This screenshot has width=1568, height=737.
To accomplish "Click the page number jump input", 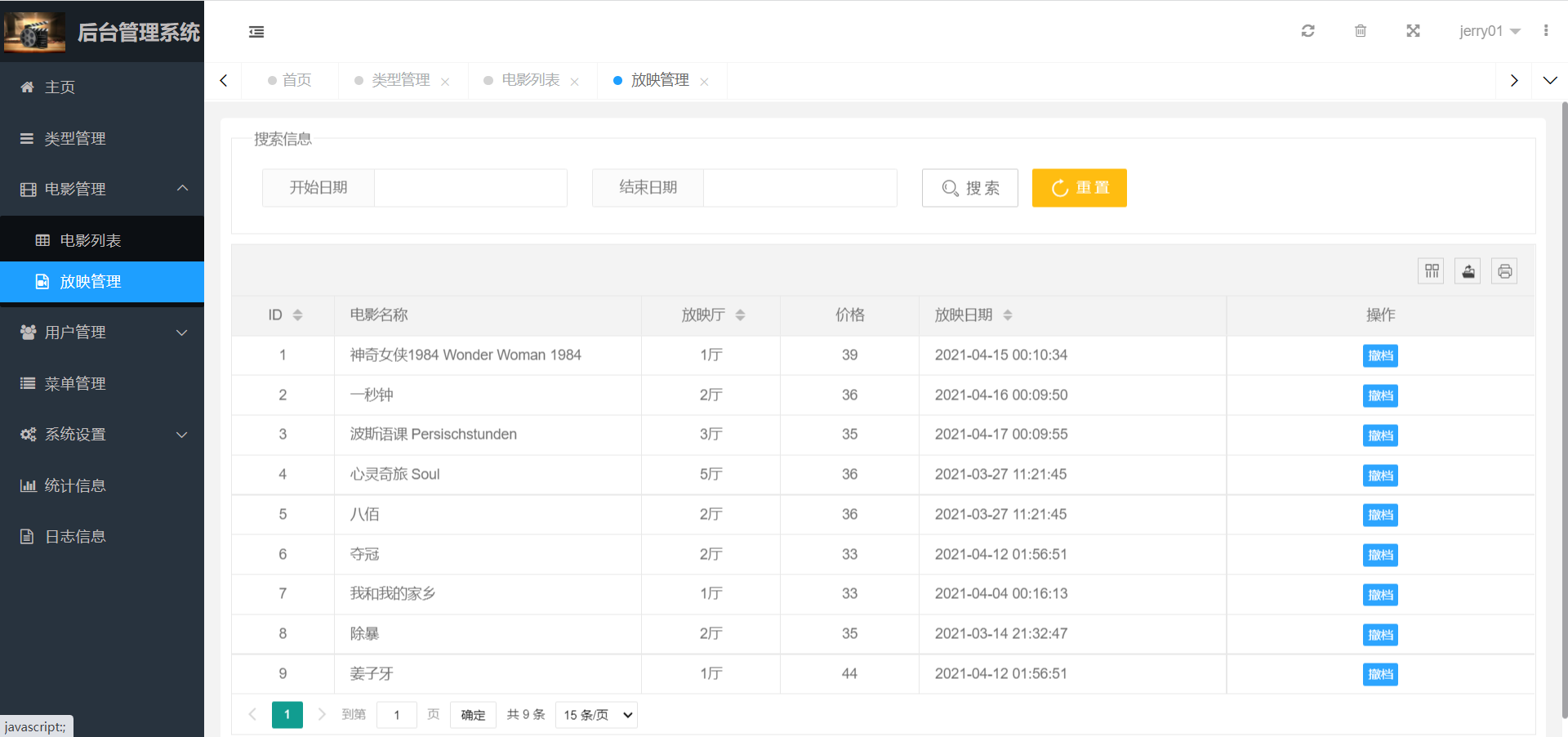I will point(397,715).
